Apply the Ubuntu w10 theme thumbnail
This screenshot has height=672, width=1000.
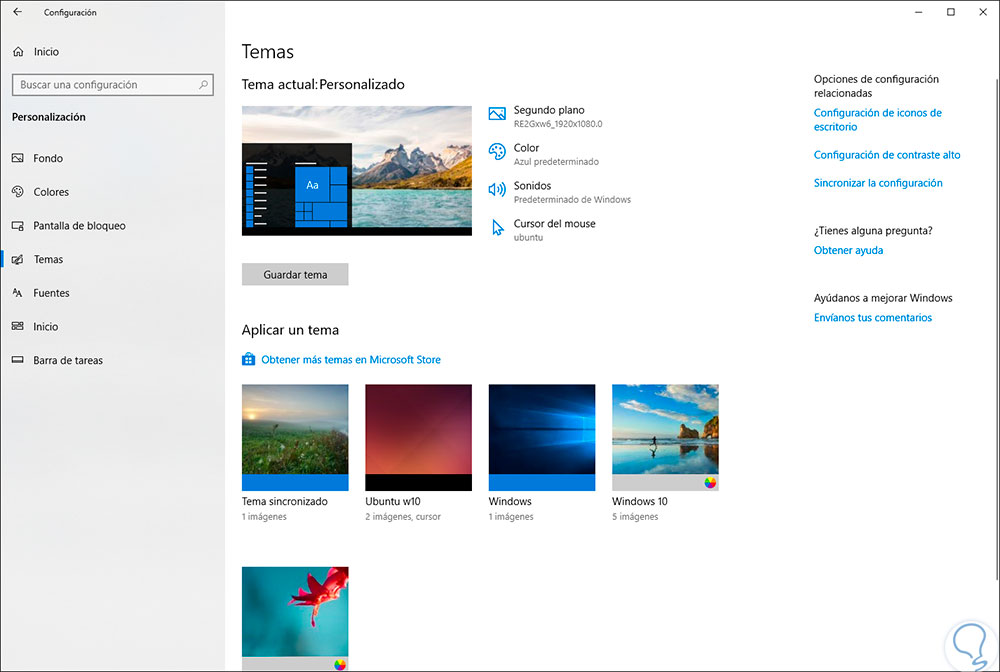(x=418, y=437)
